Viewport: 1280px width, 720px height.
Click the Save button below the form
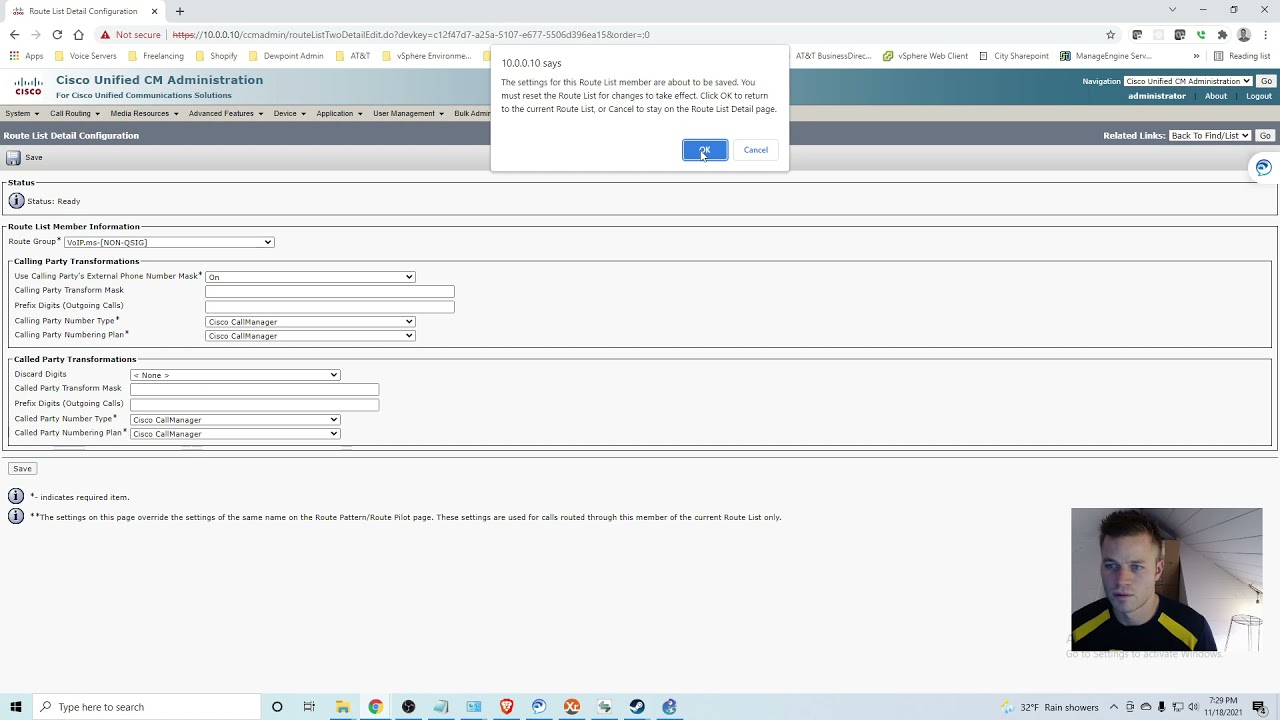click(x=22, y=468)
